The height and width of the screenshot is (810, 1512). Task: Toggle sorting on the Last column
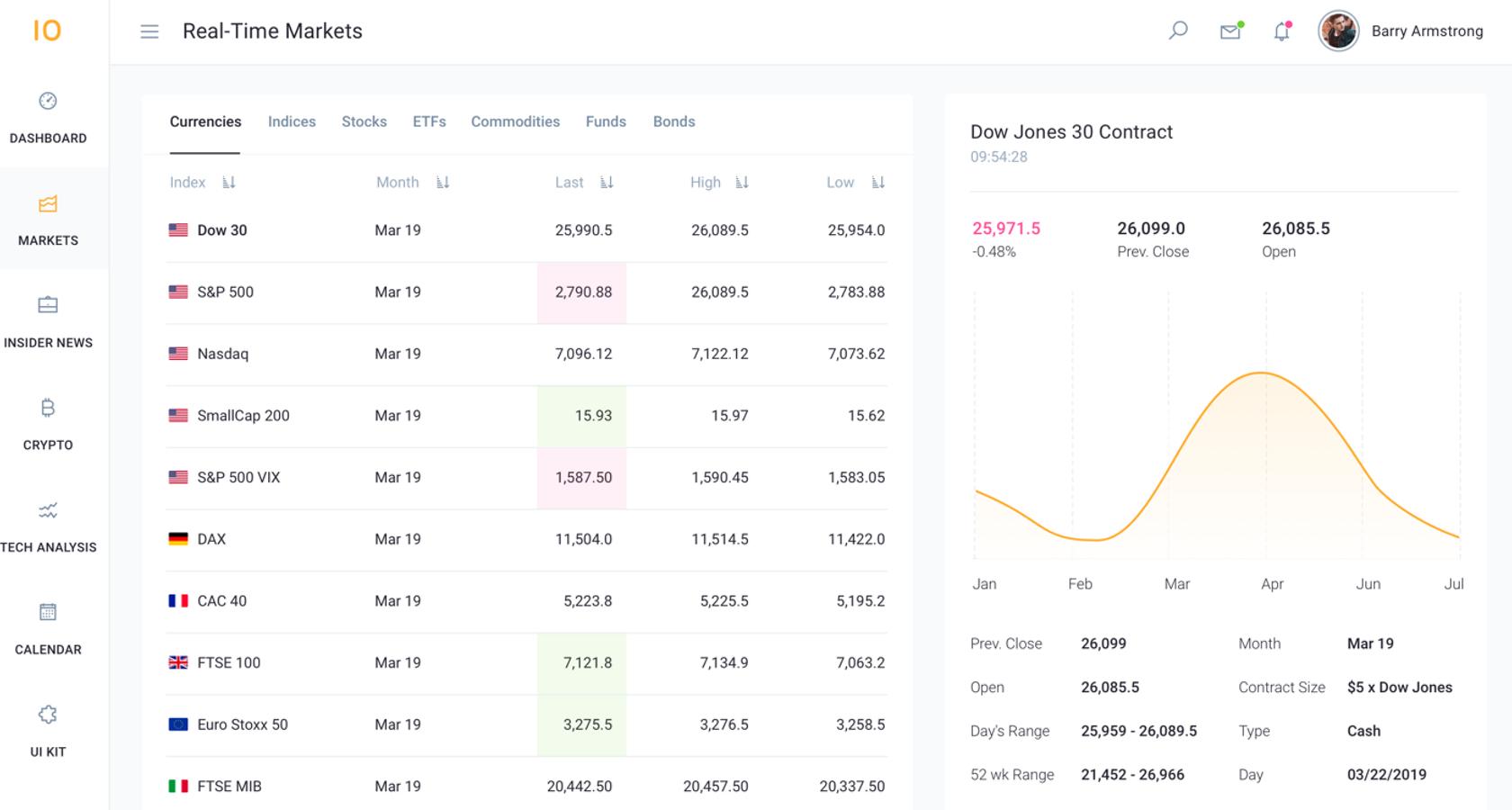click(x=608, y=183)
